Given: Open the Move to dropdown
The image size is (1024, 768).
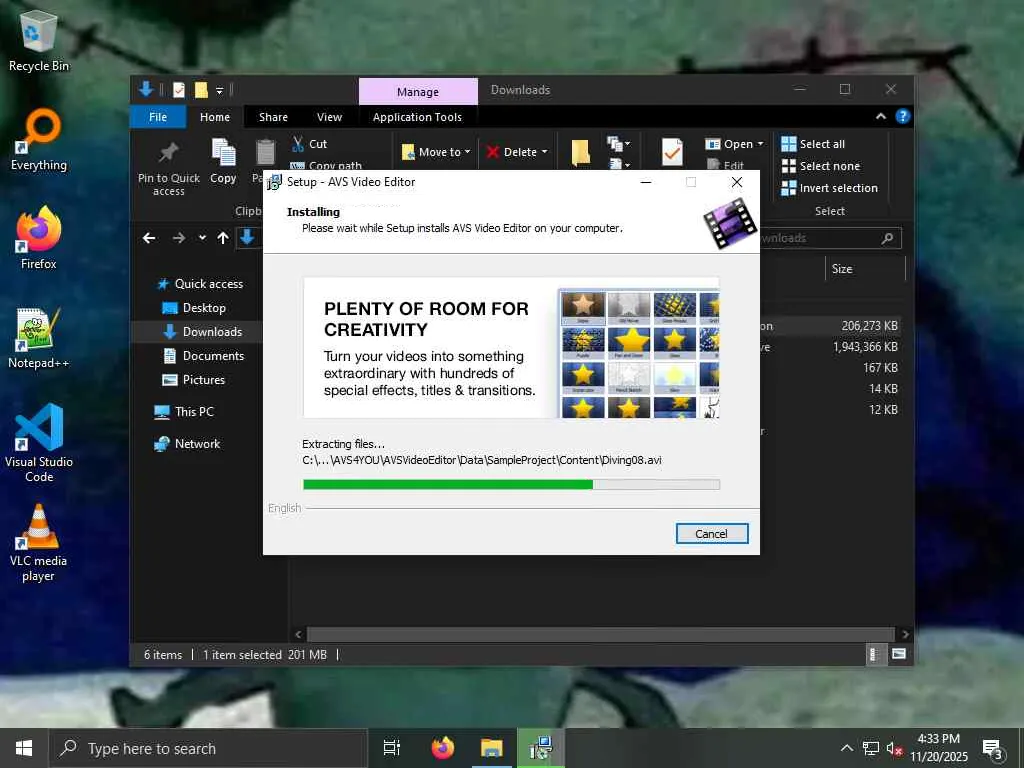Looking at the screenshot, I should [x=436, y=152].
